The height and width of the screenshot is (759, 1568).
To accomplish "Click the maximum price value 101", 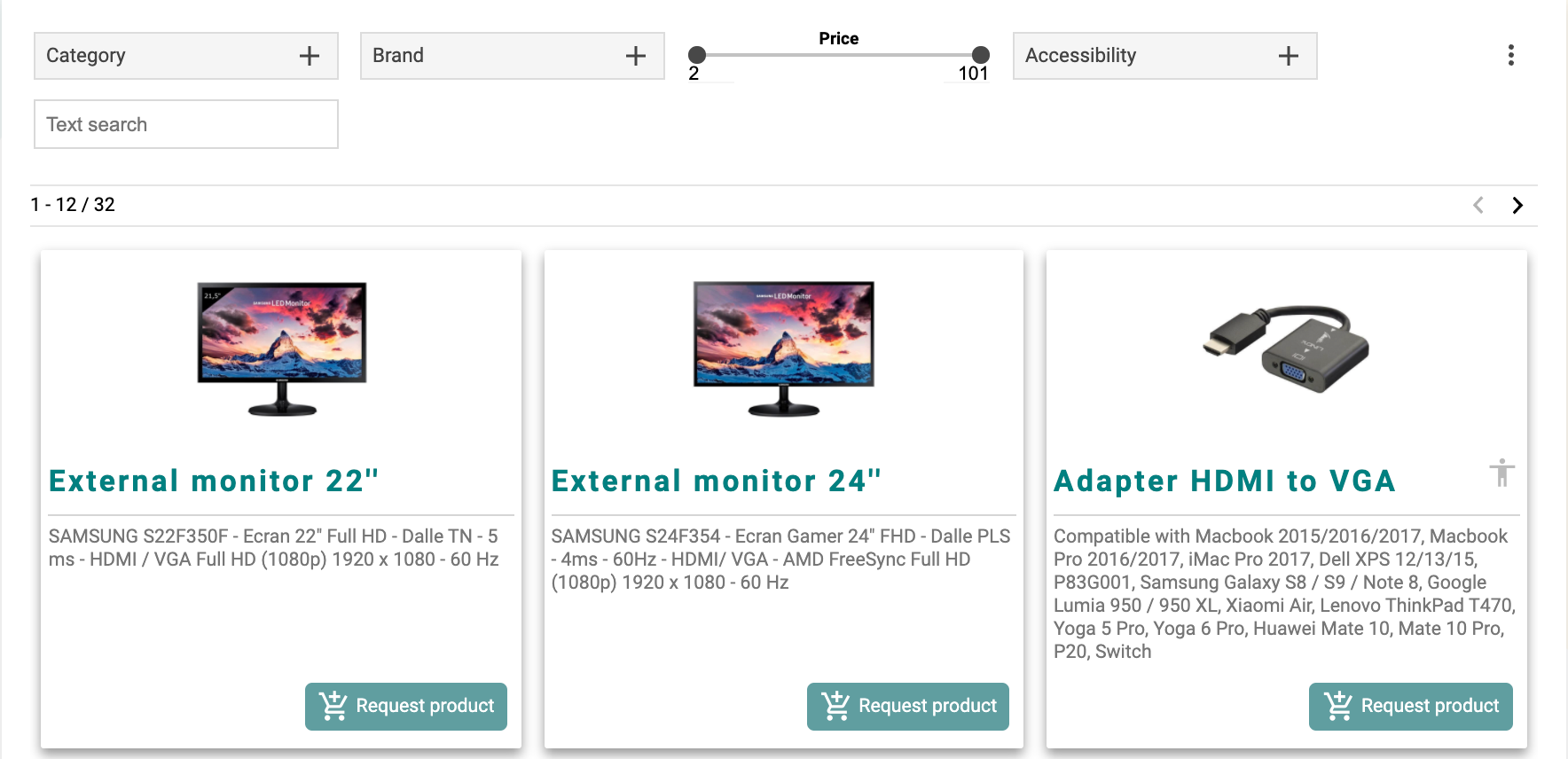I will 973,74.
